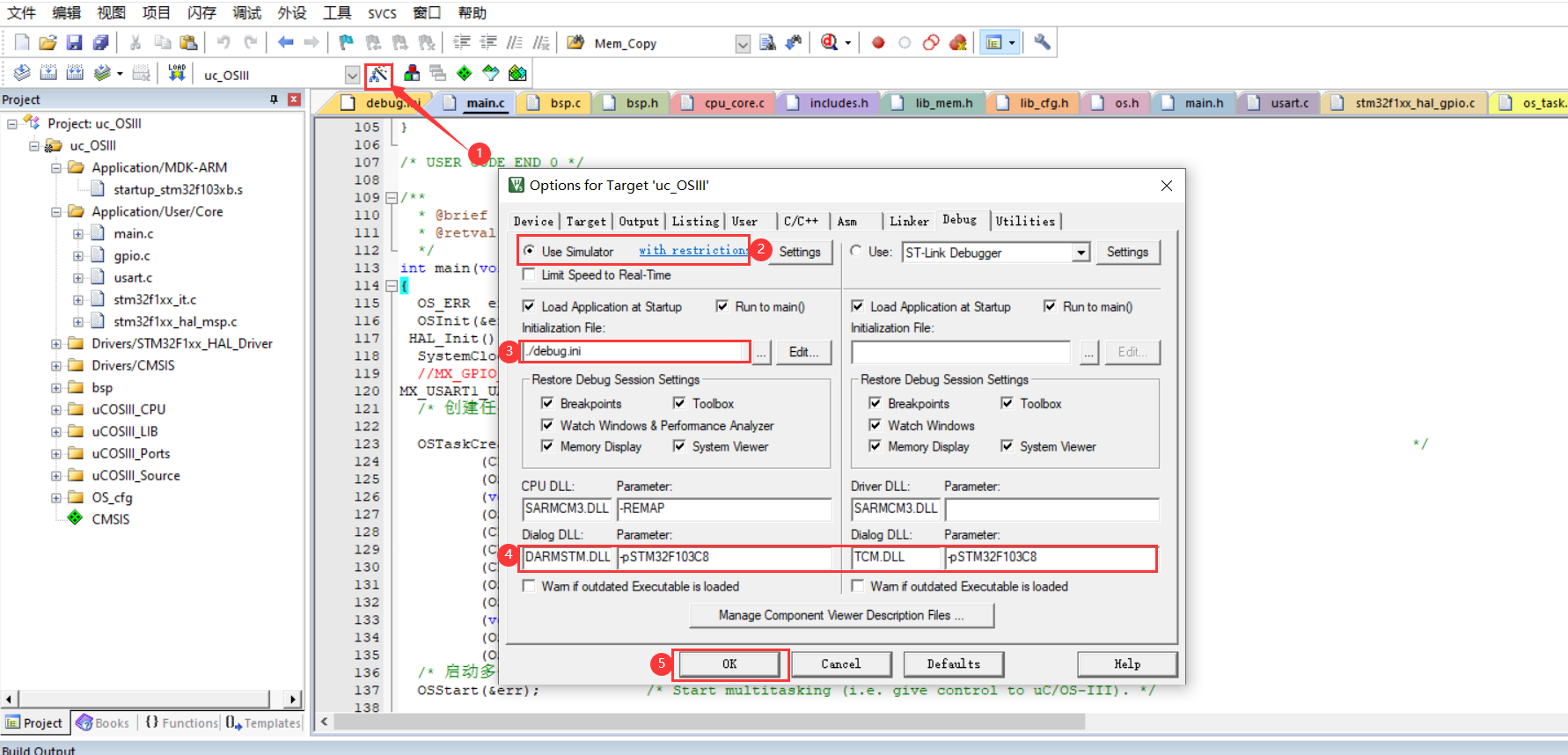The image size is (1568, 755).
Task: Click the Defaults button
Action: pyautogui.click(x=953, y=664)
